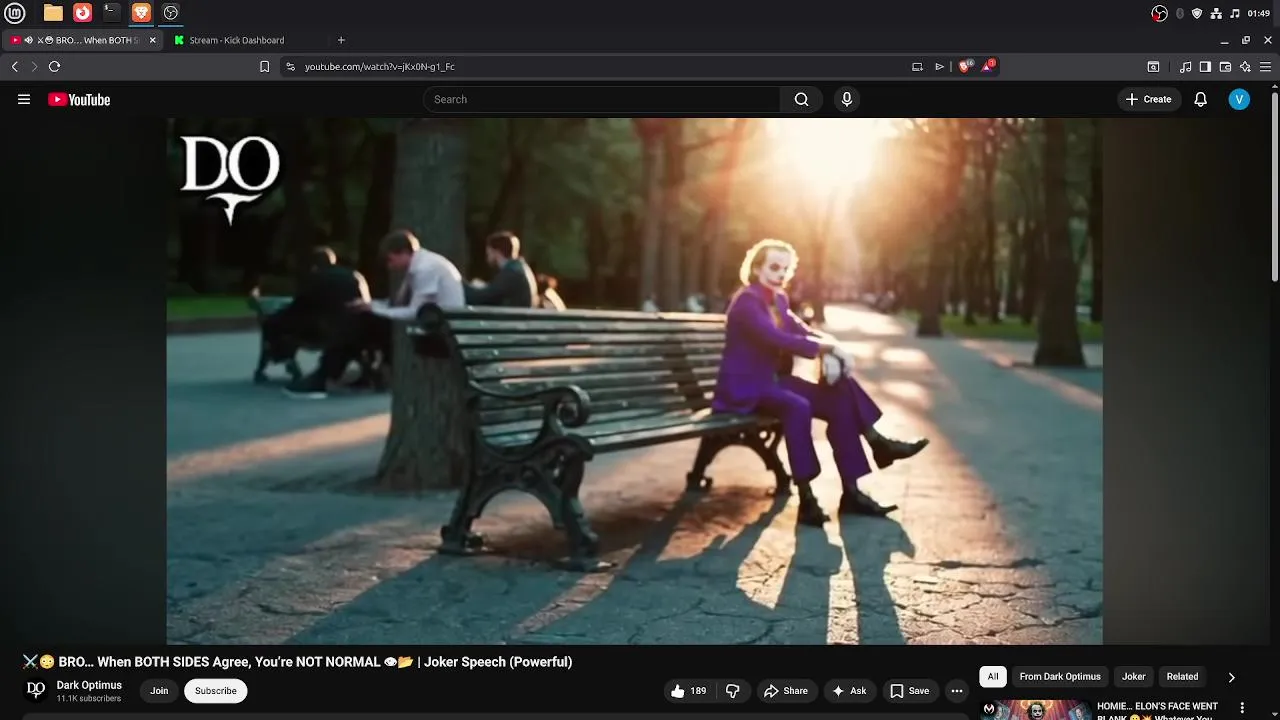This screenshot has width=1280, height=720.
Task: Click the search magnifier button
Action: (x=801, y=99)
